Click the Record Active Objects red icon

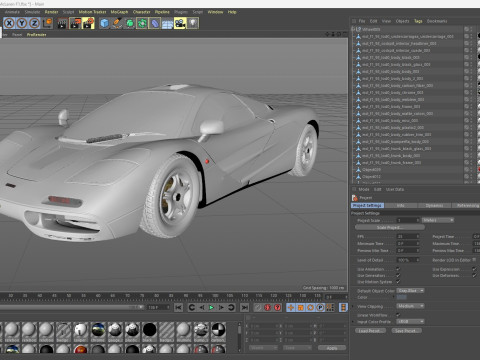(x=267, y=307)
